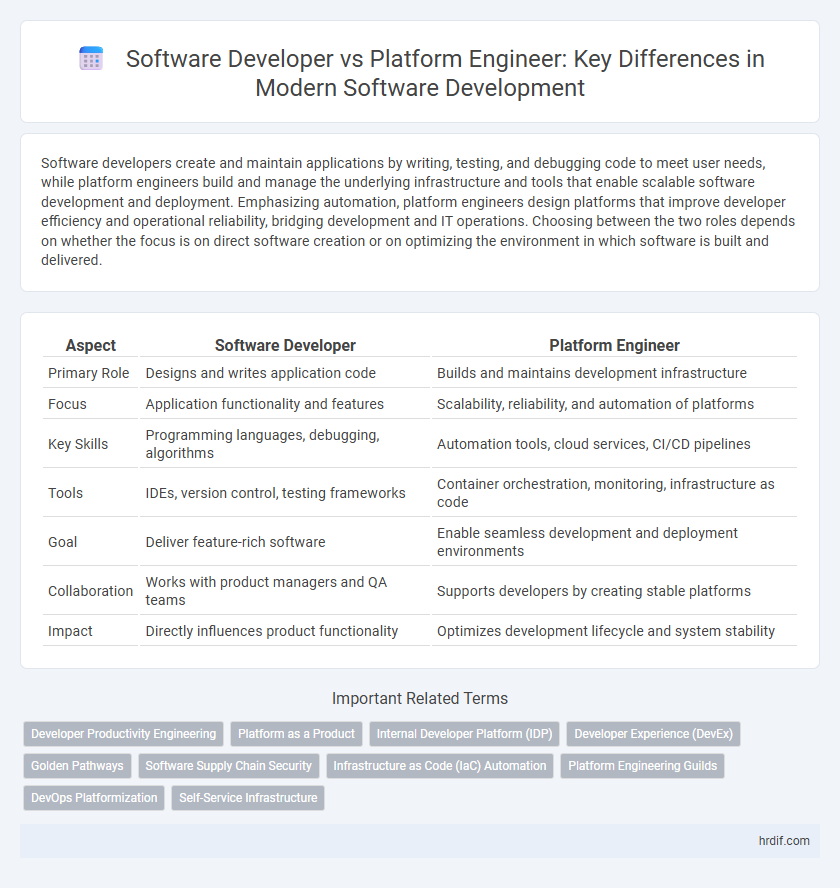Click 'Container orchestration, monitoring, infrastructure as code' cell

[x=615, y=493]
